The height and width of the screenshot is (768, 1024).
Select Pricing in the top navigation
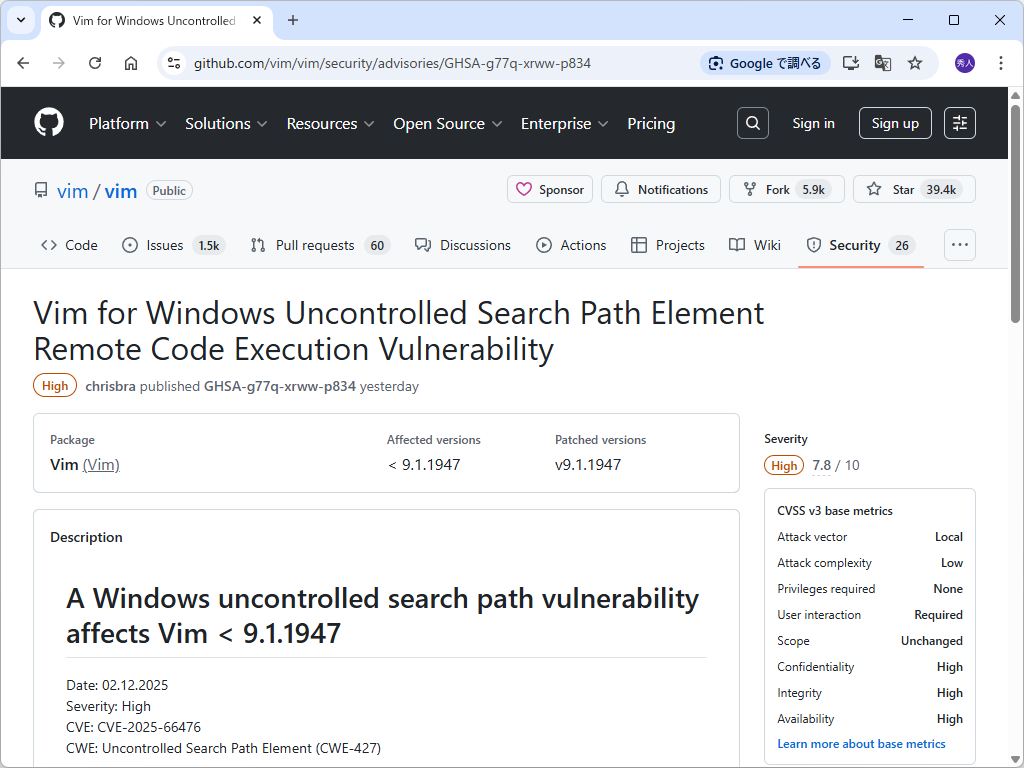click(651, 123)
